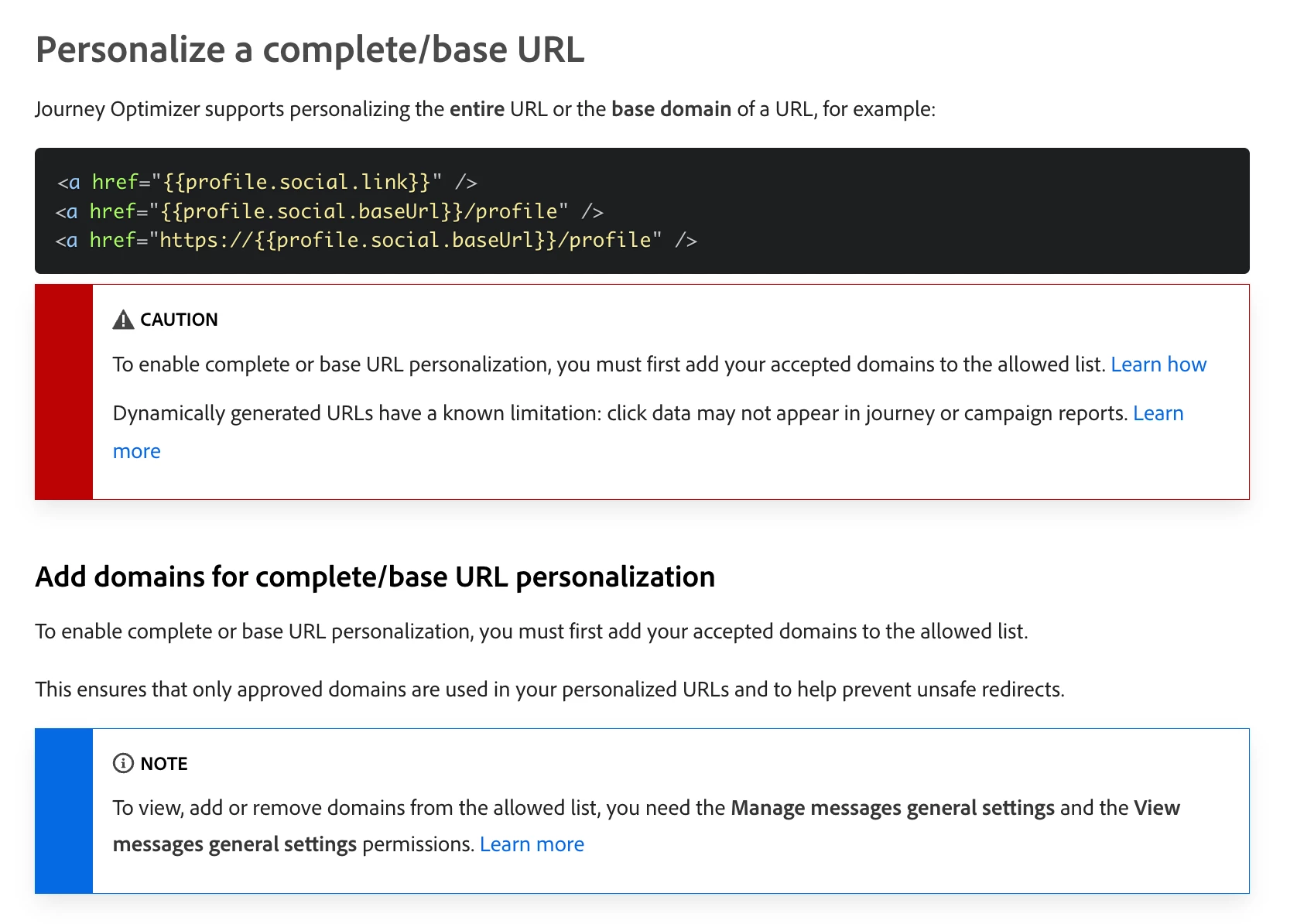Click the blue note sidebar stripe
The image size is (1297, 924).
coord(64,811)
